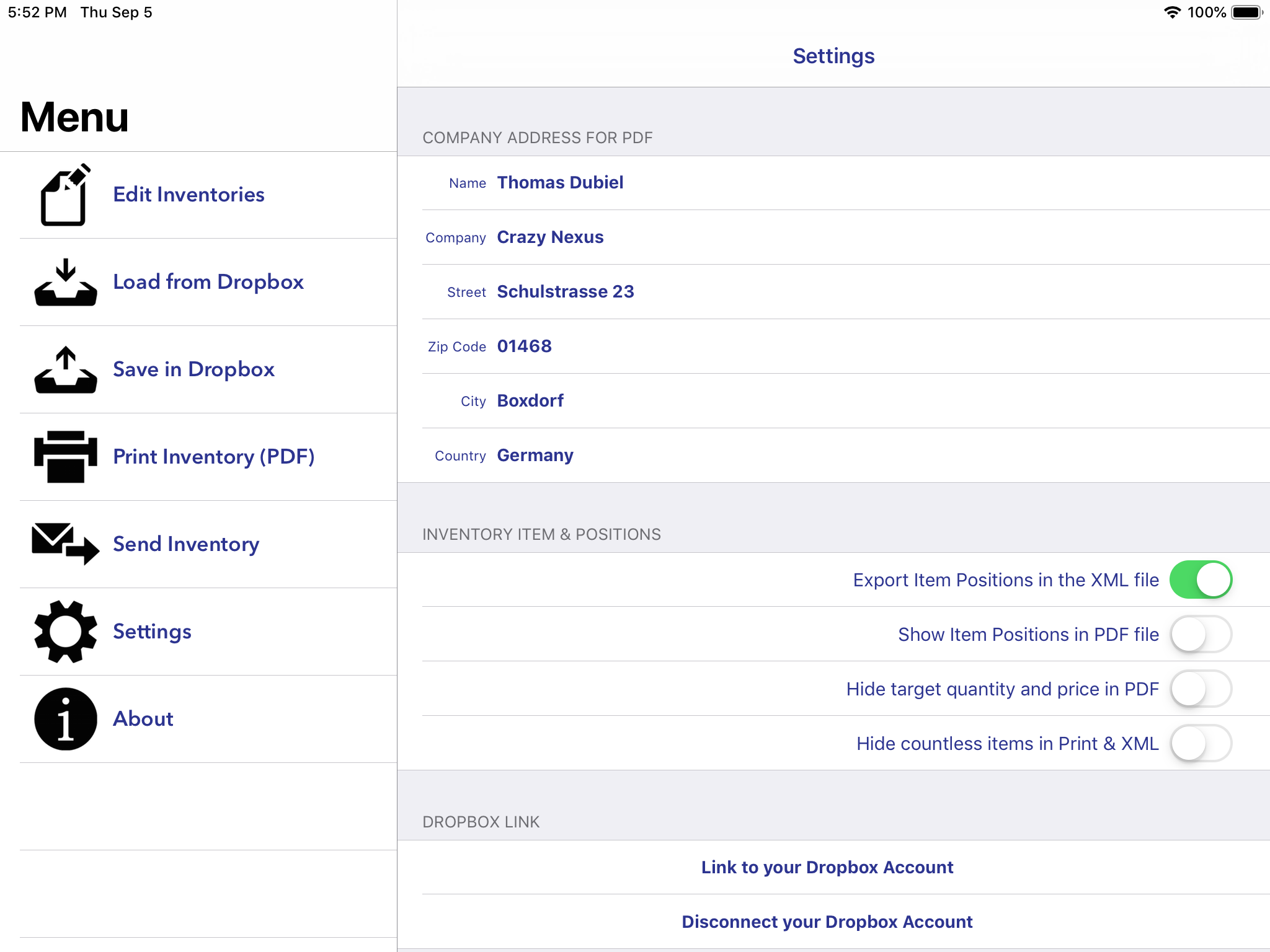Click the Send Inventory envelope icon
This screenshot has height=952, width=1270.
pyautogui.click(x=64, y=545)
